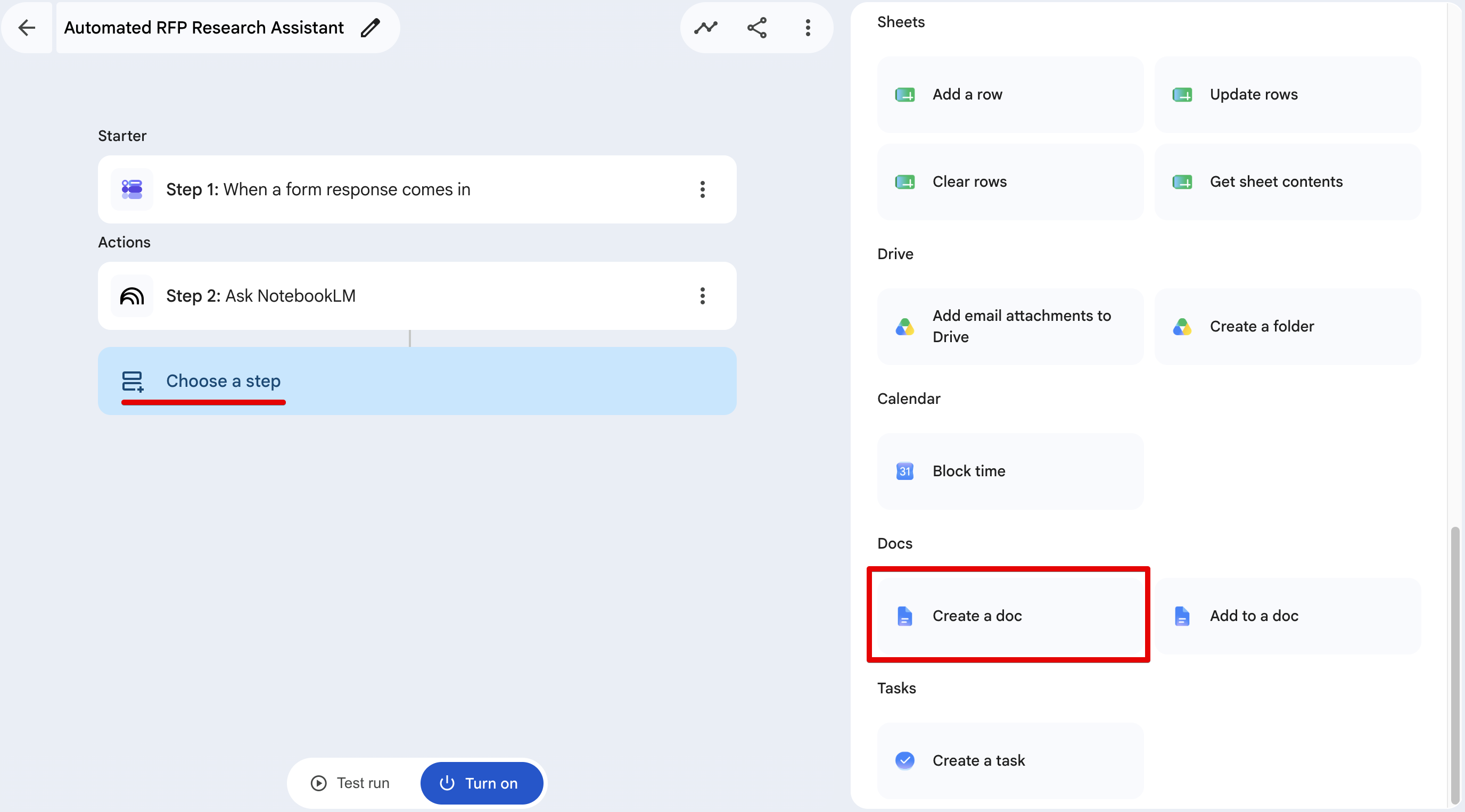
Task: Open the activity trend line icon
Action: [x=706, y=27]
